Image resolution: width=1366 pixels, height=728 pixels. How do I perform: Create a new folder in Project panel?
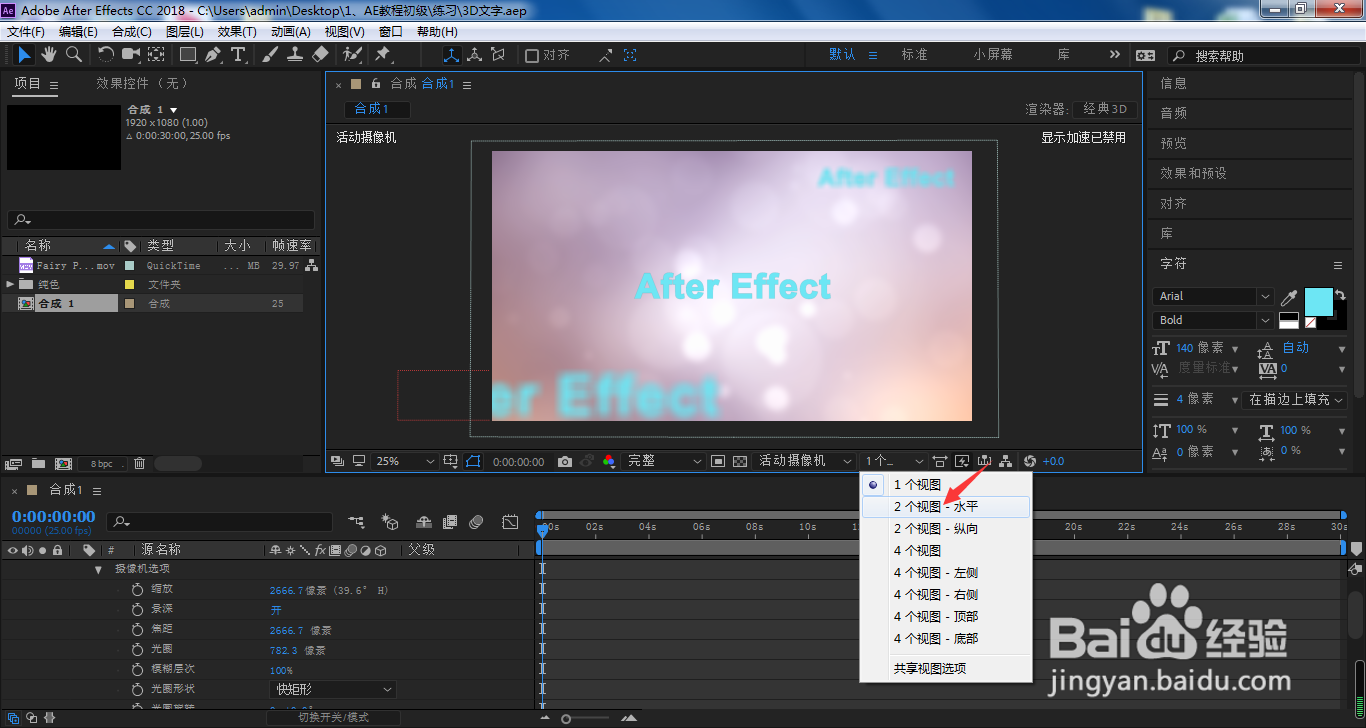(38, 463)
